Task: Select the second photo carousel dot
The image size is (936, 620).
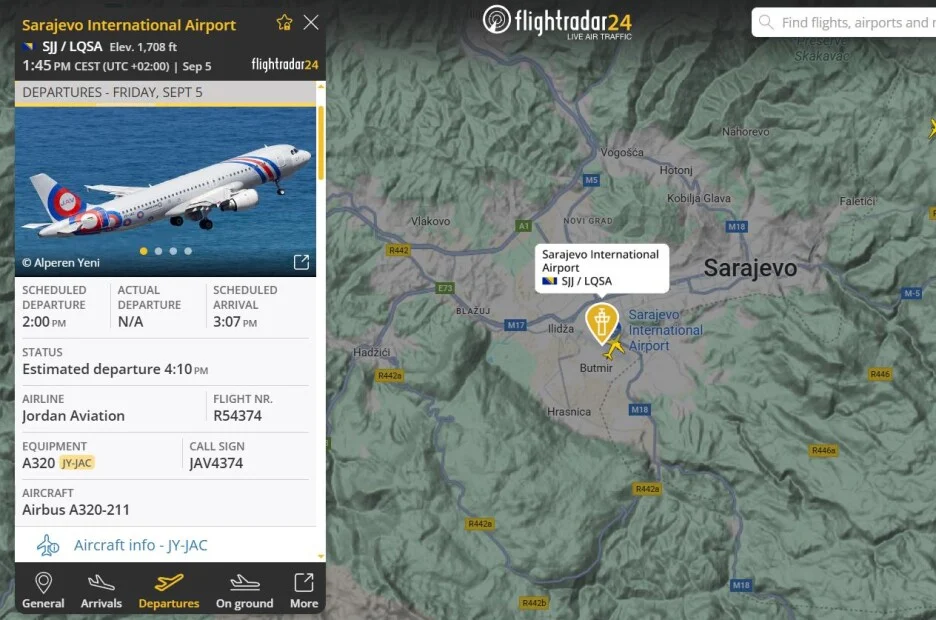Action: pos(158,251)
